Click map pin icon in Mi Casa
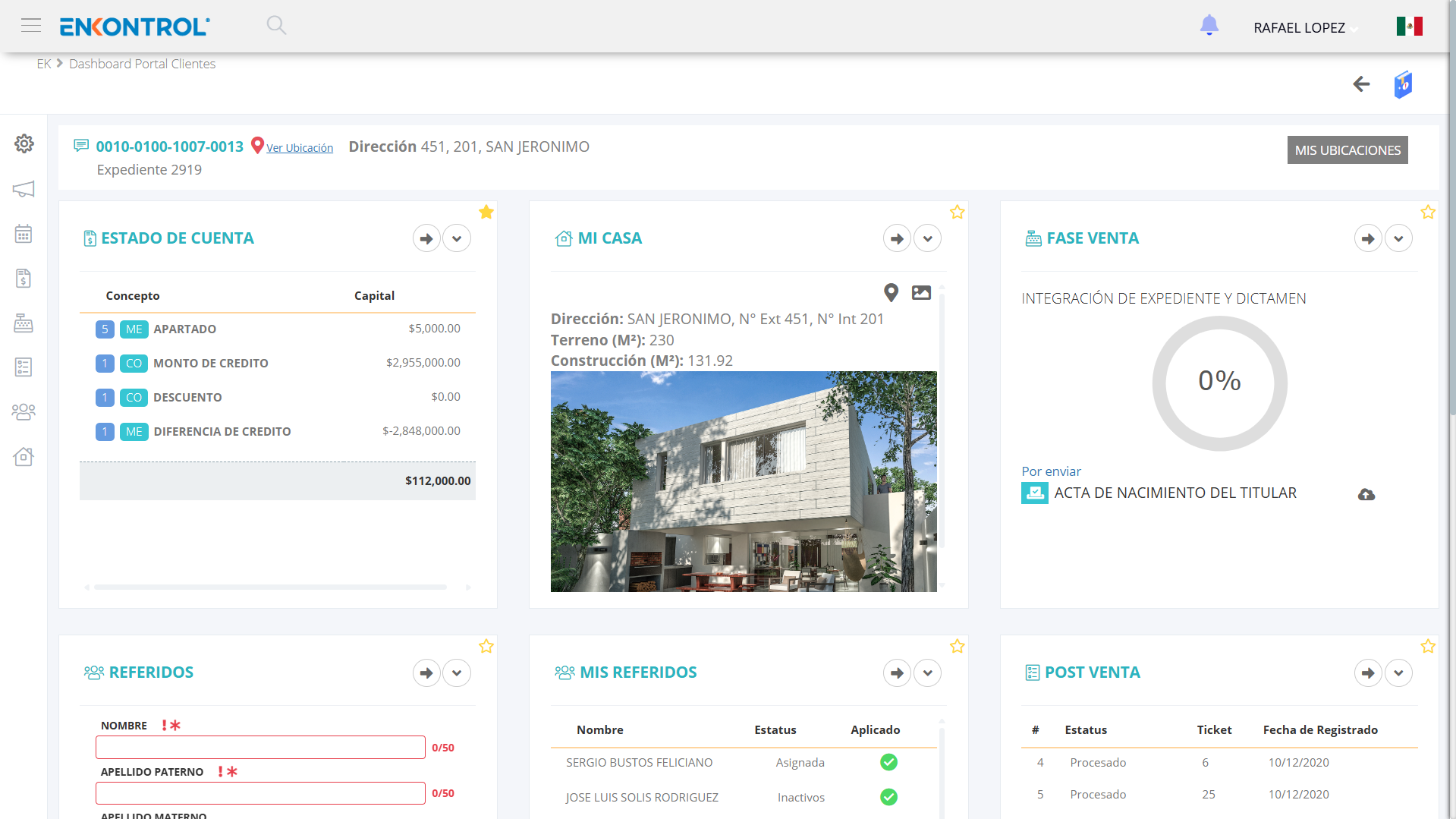Image resolution: width=1456 pixels, height=819 pixels. tap(892, 292)
